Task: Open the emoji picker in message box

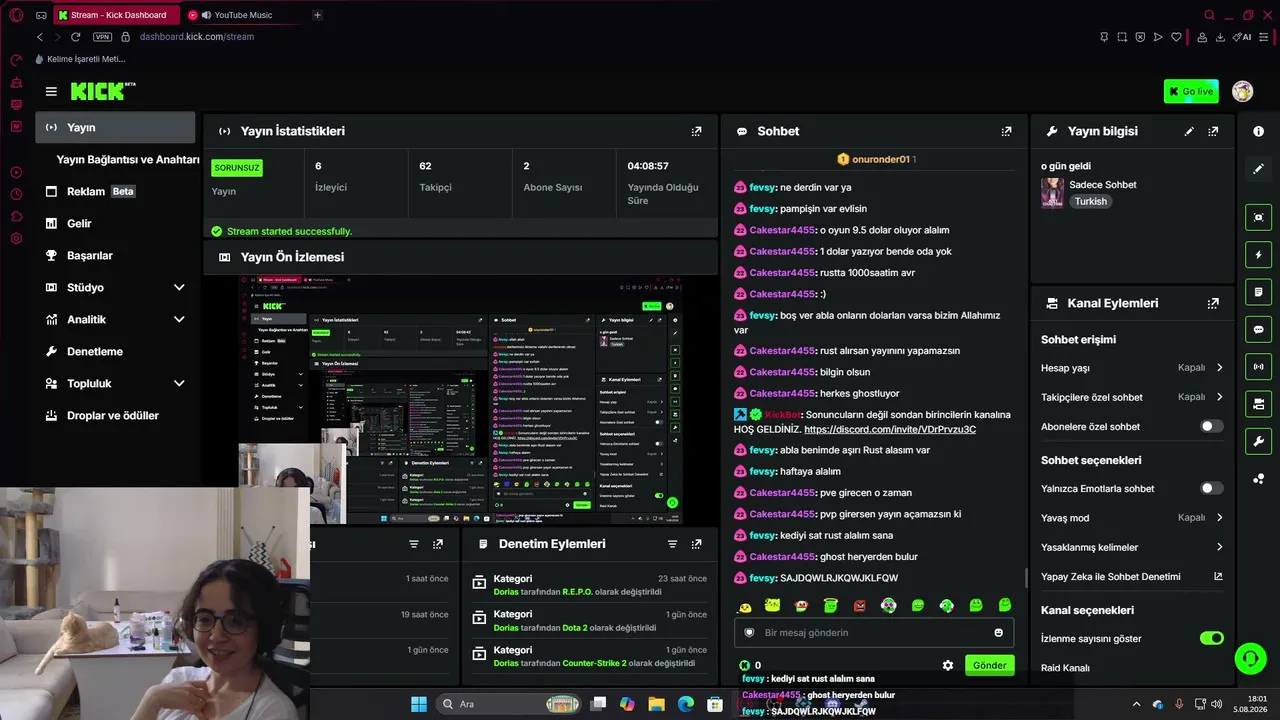Action: pos(998,632)
